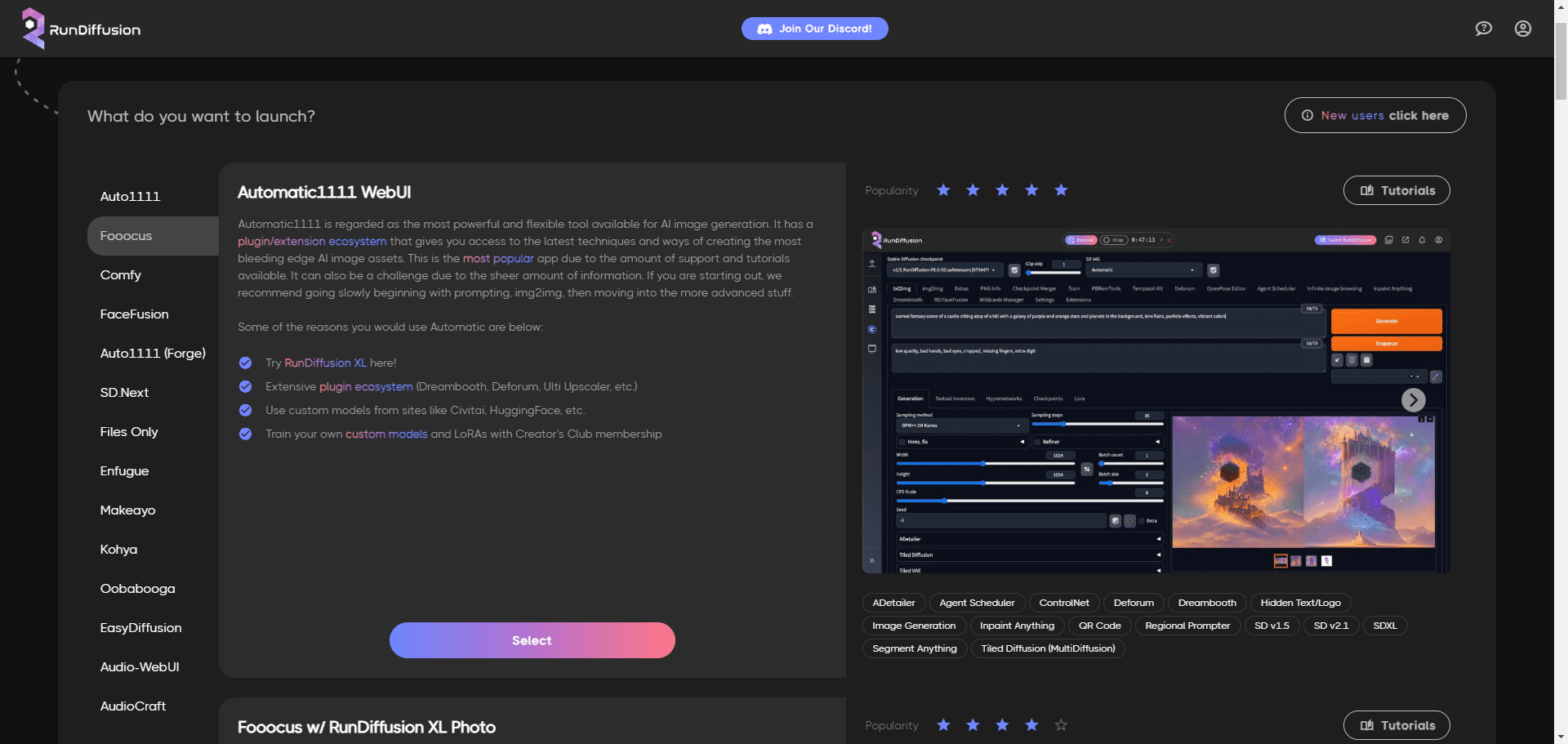1568x744 pixels.
Task: Click the info icon in New users button
Action: [x=1307, y=115]
